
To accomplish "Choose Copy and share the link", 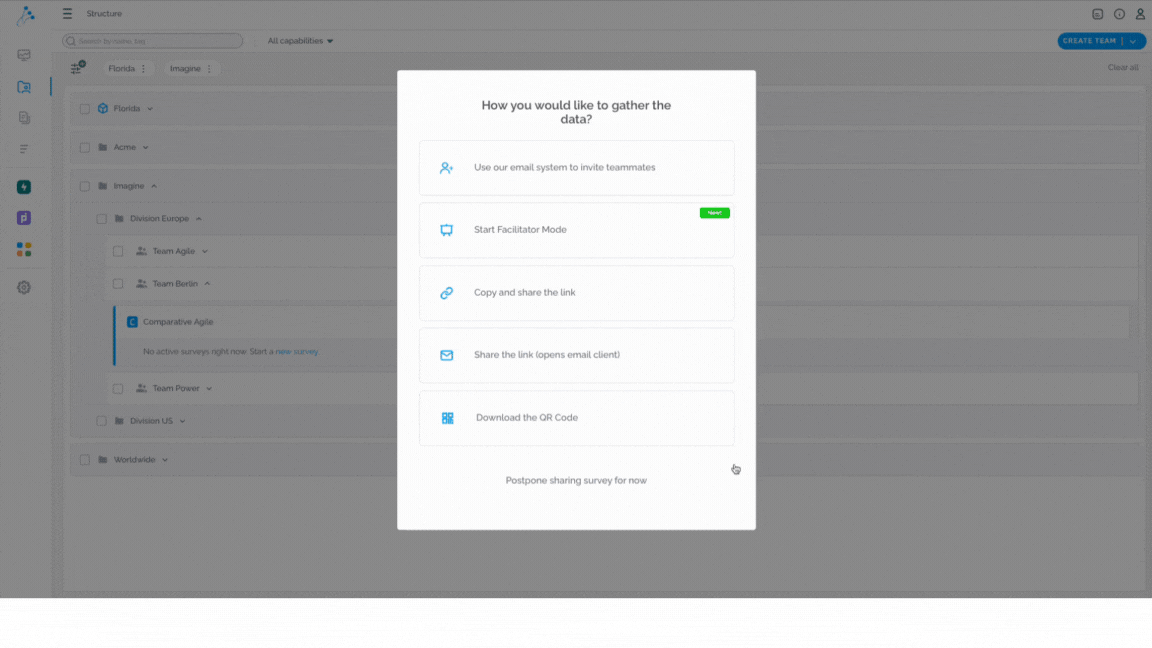I will tap(577, 292).
